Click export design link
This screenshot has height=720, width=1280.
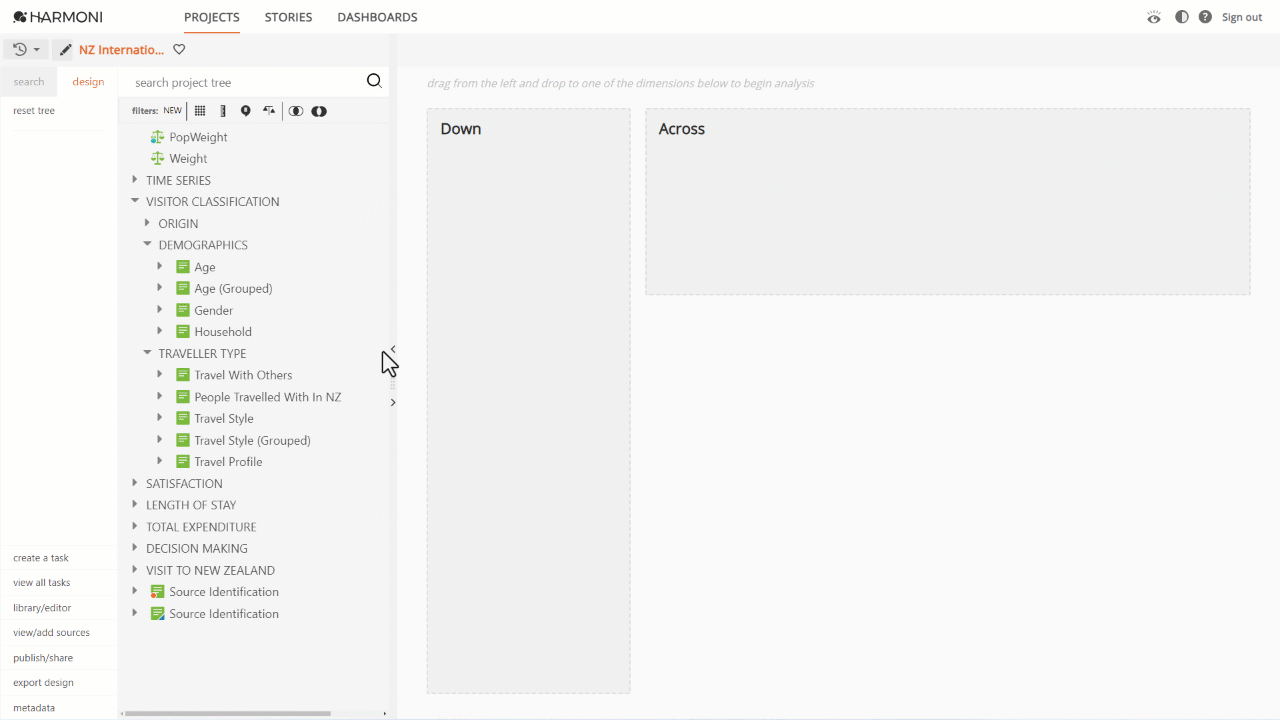pos(43,683)
